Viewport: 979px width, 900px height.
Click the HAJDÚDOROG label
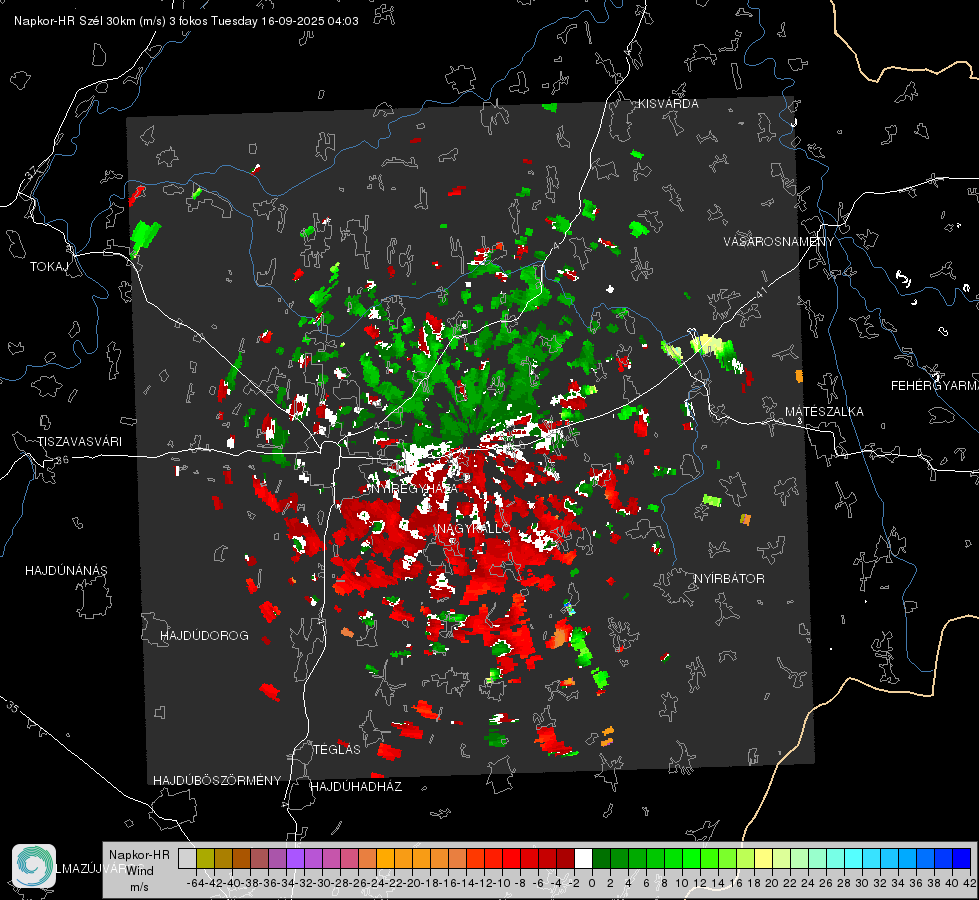[x=204, y=636]
